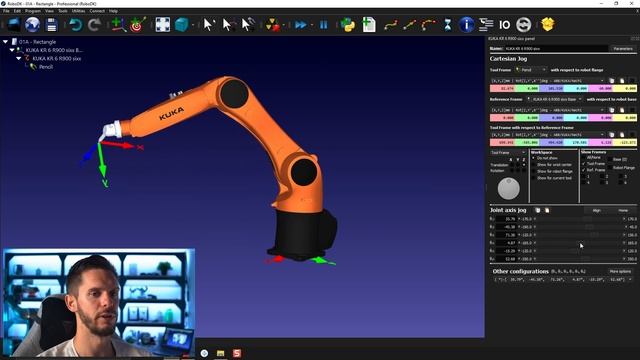This screenshot has width=640, height=360.
Task: Open the Reference Frame base dropdown
Action: tap(554, 99)
